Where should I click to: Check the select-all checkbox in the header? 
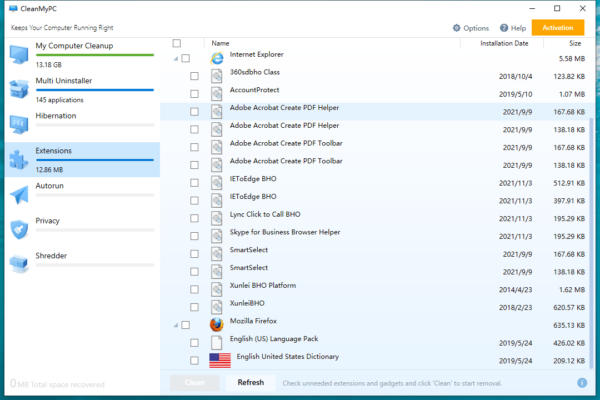pos(177,43)
